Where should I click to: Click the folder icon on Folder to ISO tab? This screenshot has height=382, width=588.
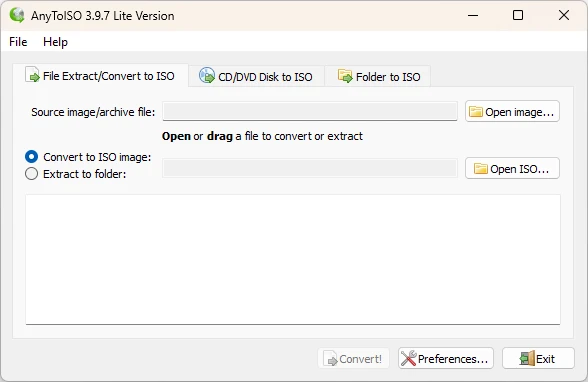[x=345, y=76]
